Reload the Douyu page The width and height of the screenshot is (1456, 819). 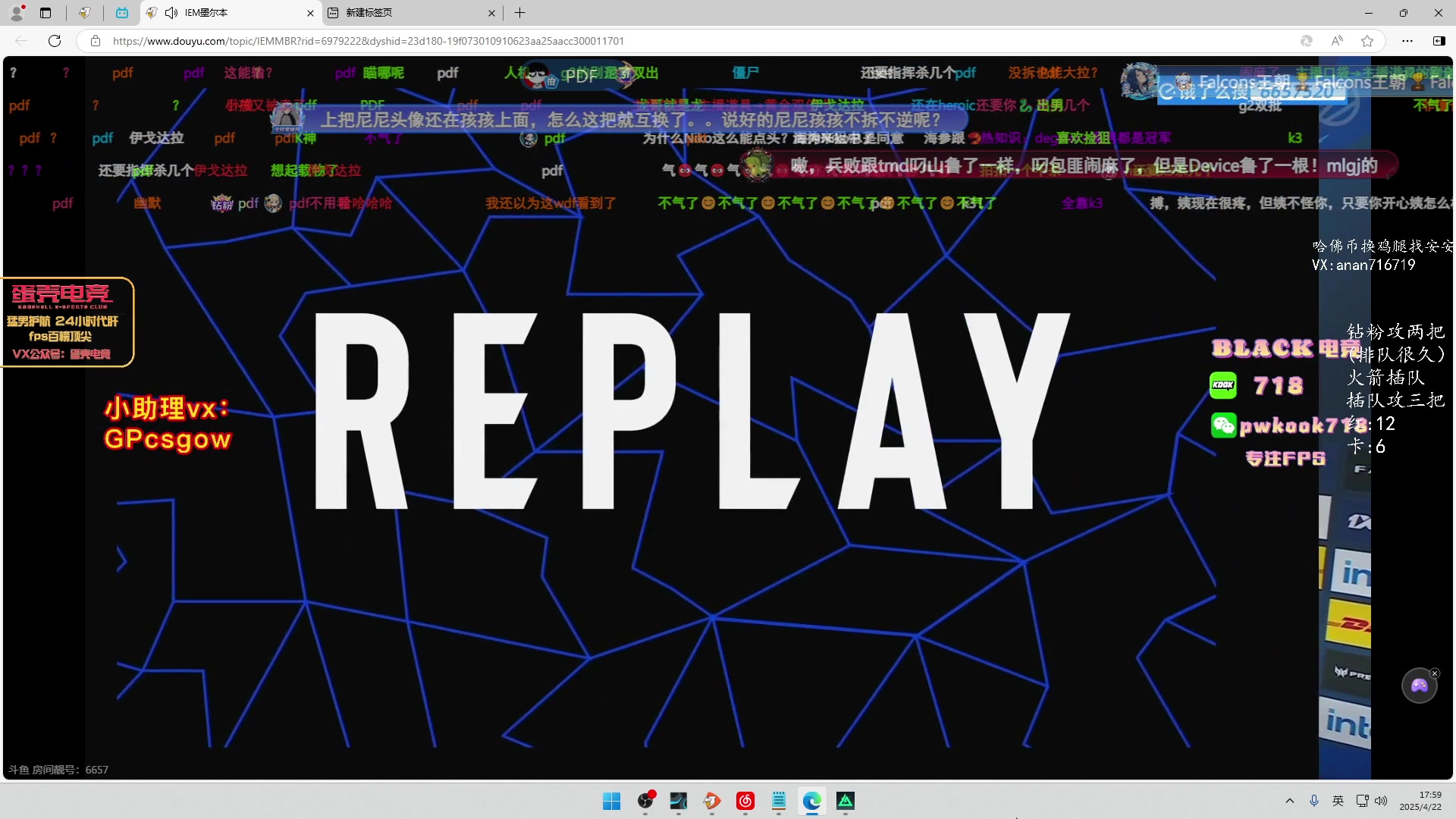point(55,41)
